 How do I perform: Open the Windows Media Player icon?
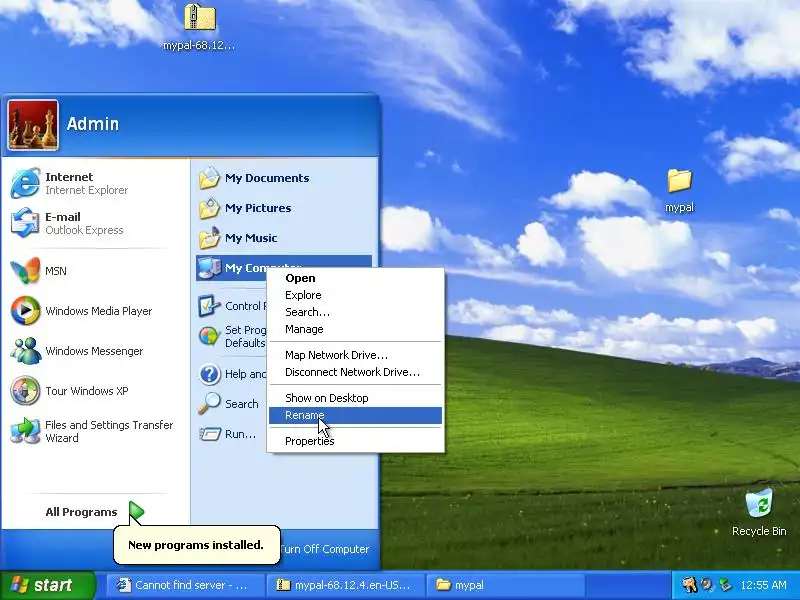pyautogui.click(x=25, y=310)
